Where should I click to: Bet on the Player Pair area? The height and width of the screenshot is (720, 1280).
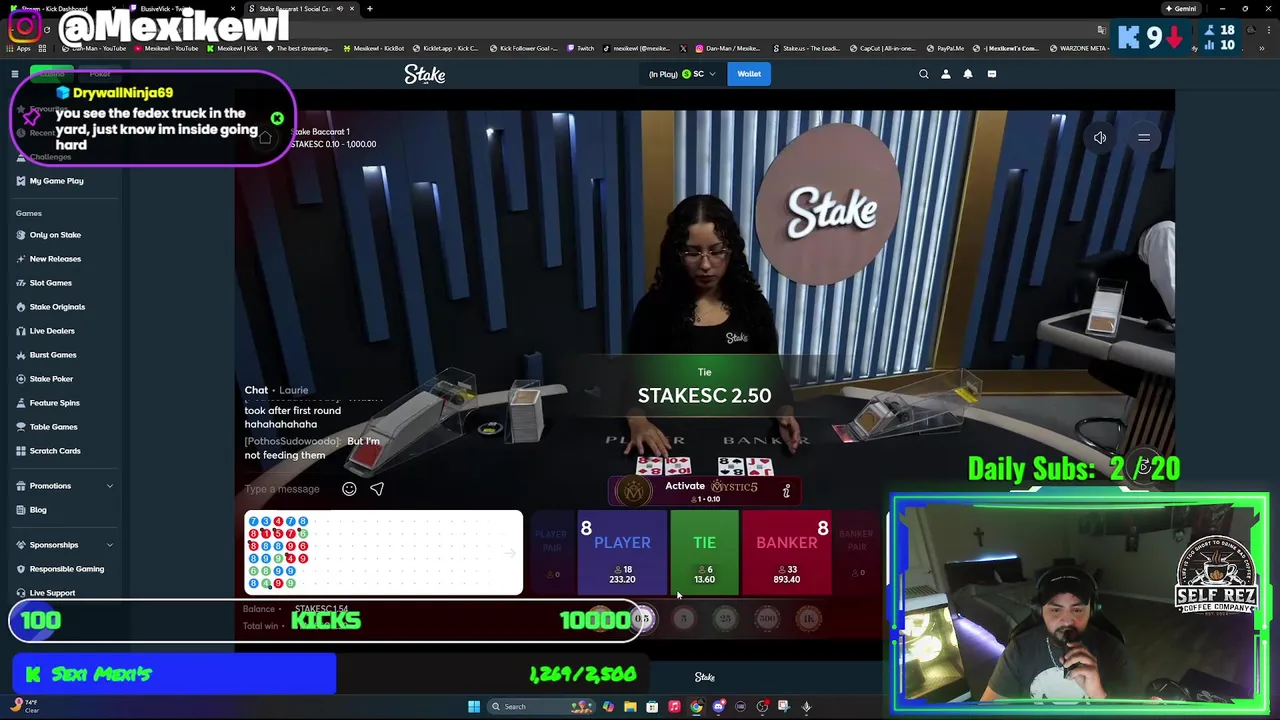552,553
